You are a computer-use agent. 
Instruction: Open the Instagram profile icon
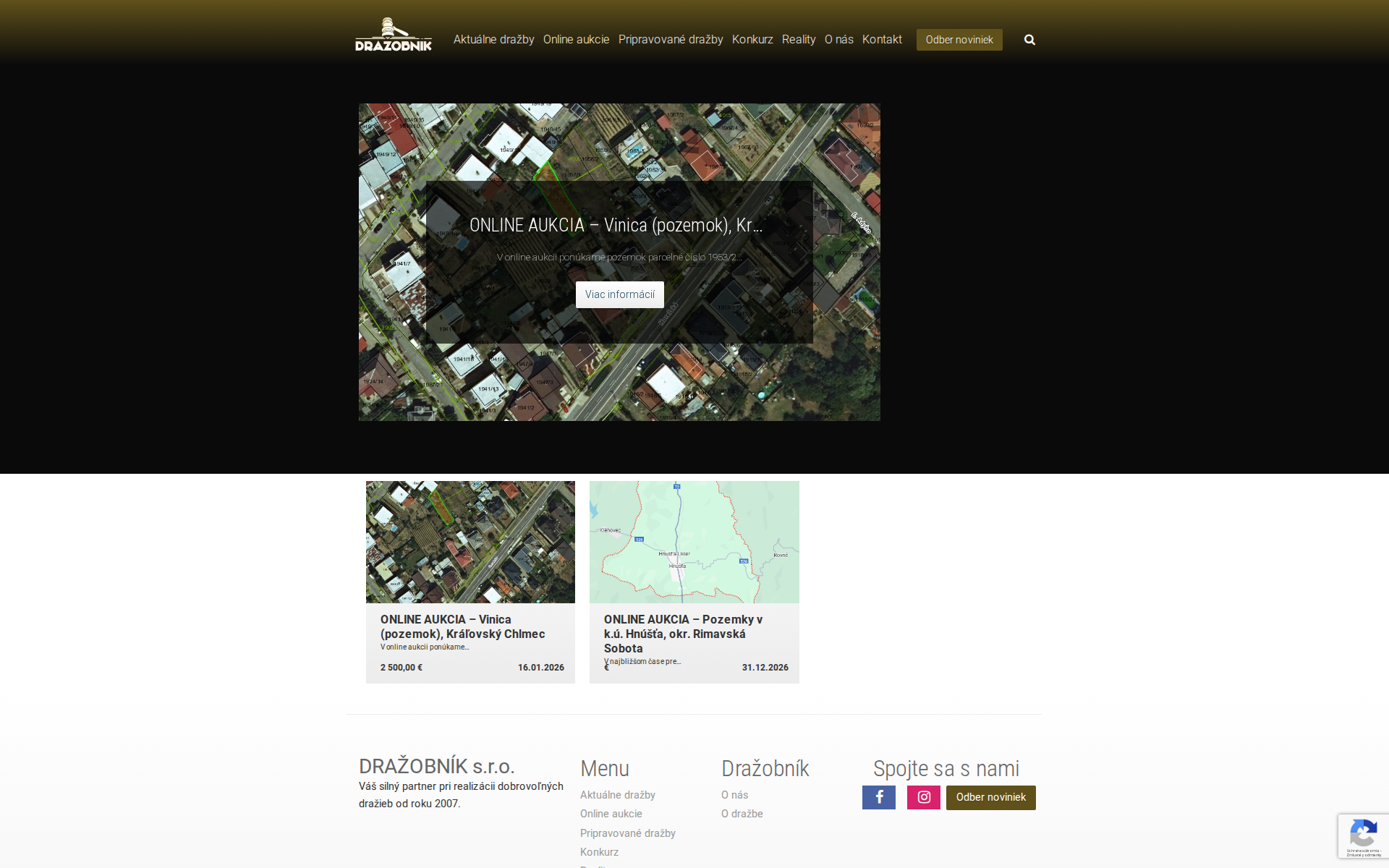(x=923, y=797)
